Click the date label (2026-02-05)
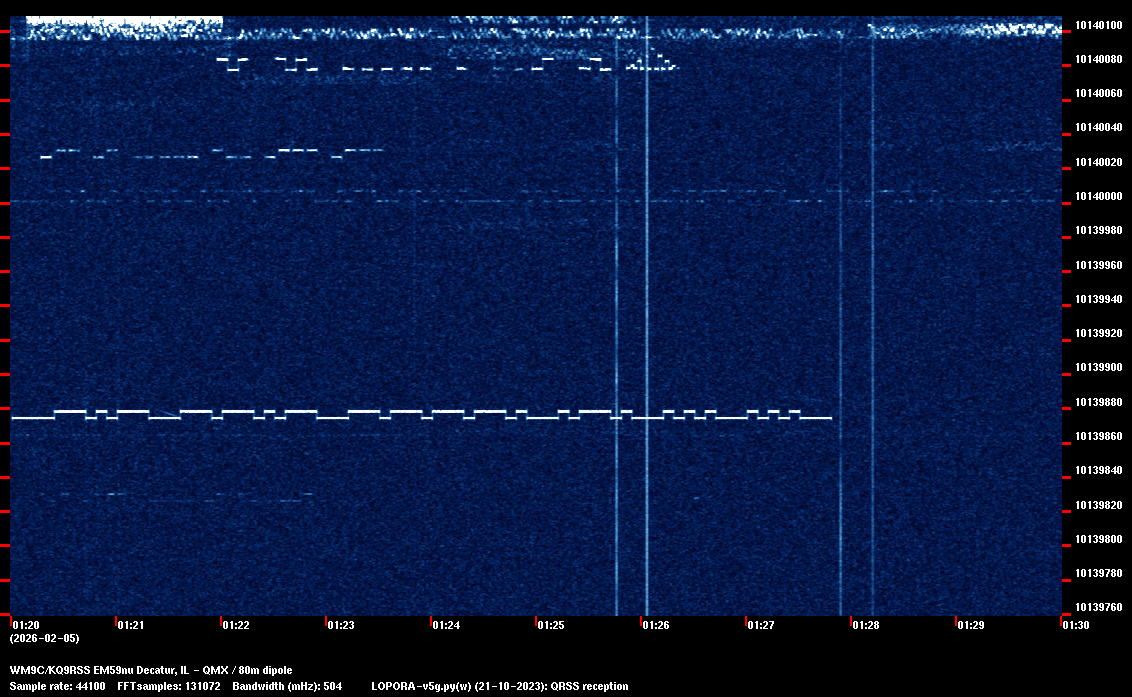Image resolution: width=1132 pixels, height=697 pixels. coord(44,638)
